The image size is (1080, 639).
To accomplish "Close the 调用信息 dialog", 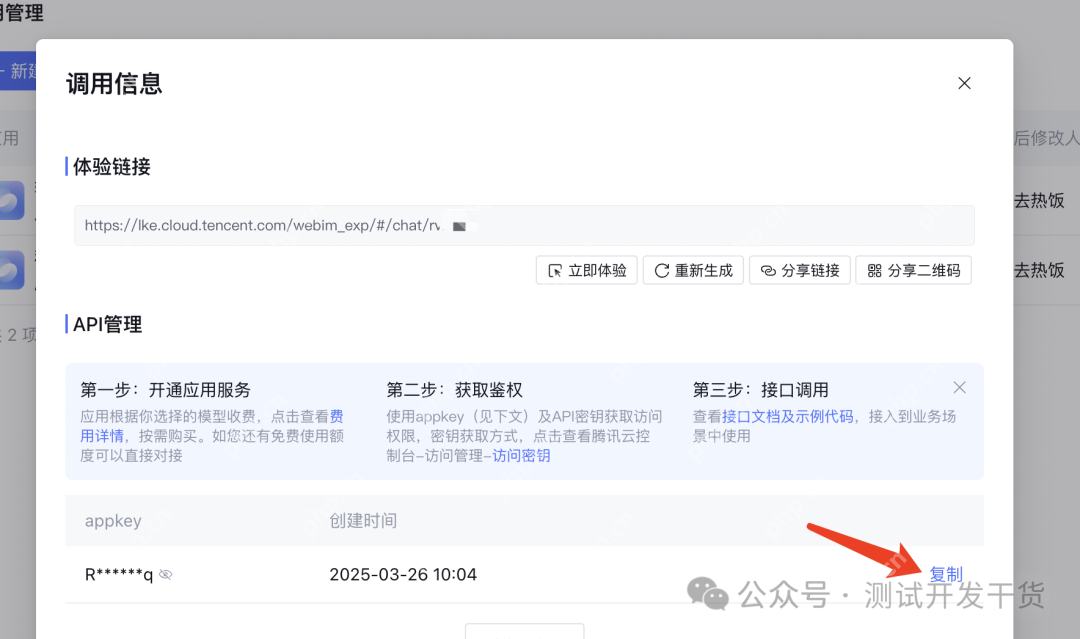I will pyautogui.click(x=963, y=83).
